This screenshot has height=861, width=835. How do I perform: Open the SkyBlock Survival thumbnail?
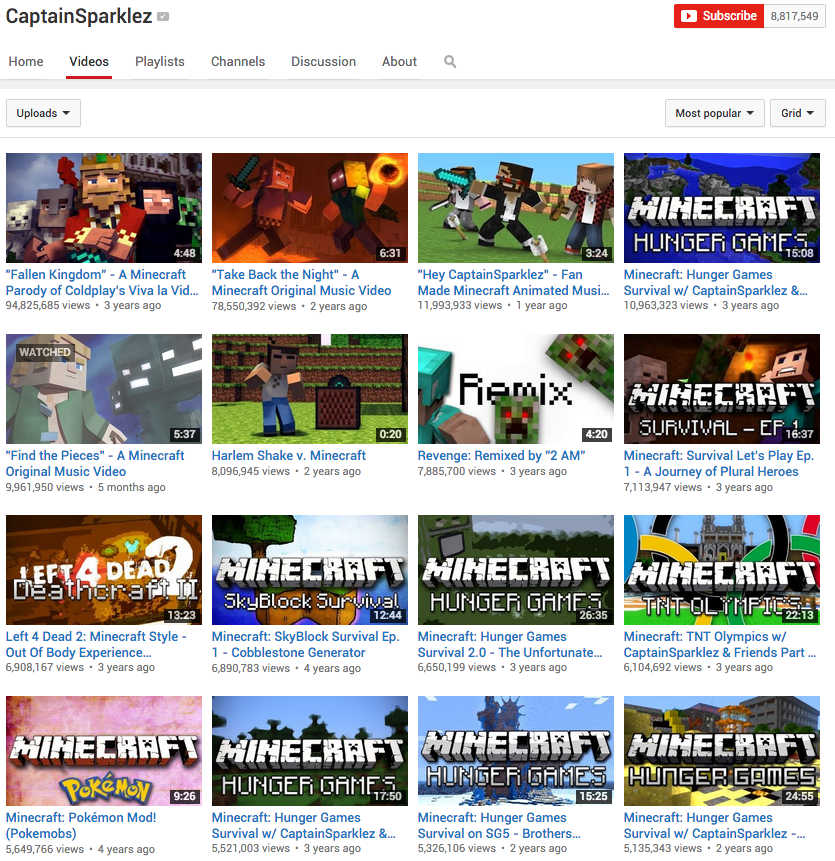[x=310, y=570]
